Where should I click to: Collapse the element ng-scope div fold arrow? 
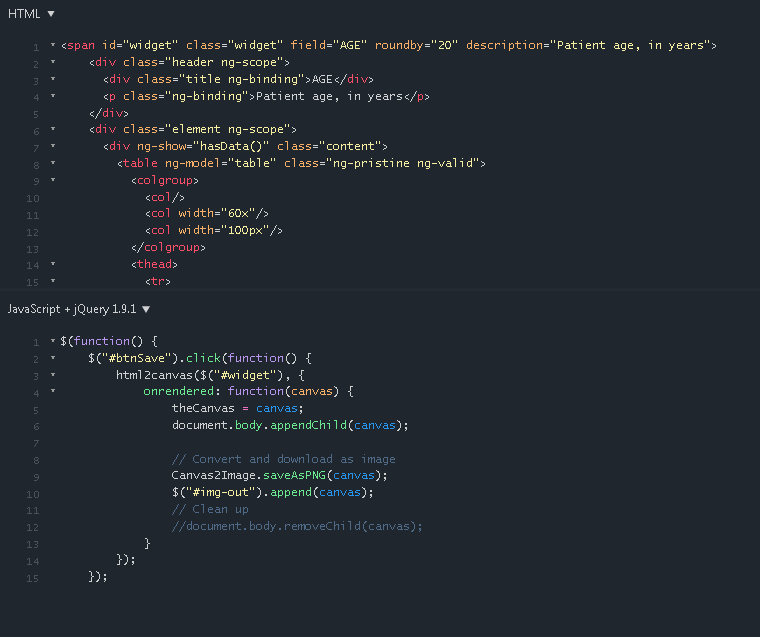coord(53,129)
